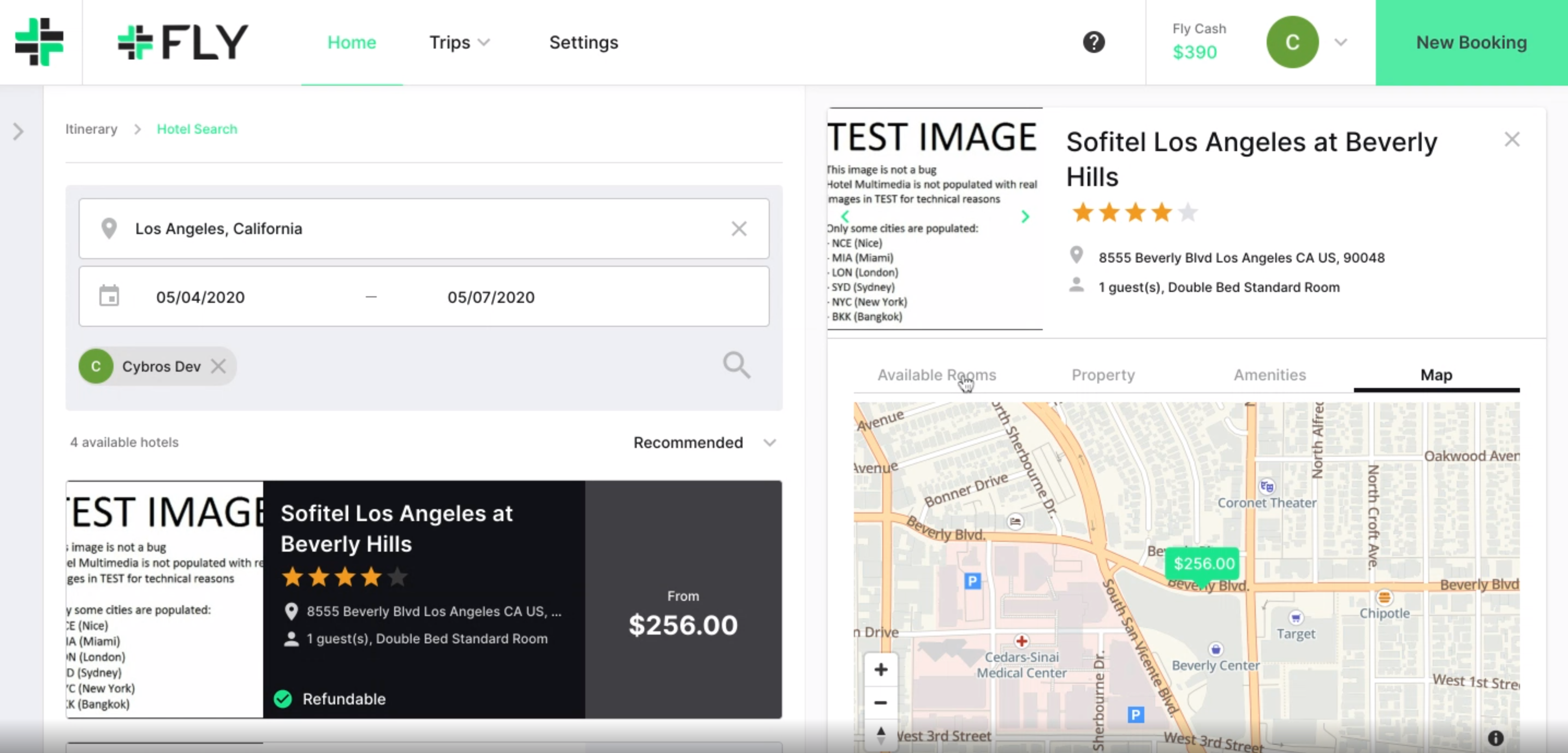Open the help question mark icon
1568x753 pixels.
tap(1093, 42)
